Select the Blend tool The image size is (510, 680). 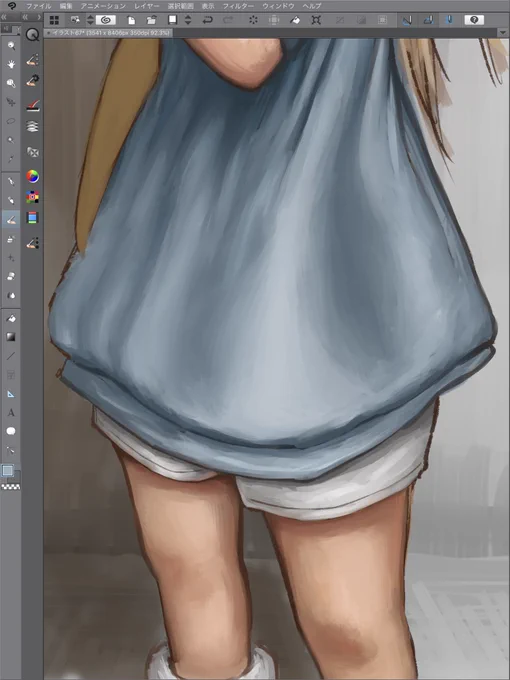pos(11,295)
